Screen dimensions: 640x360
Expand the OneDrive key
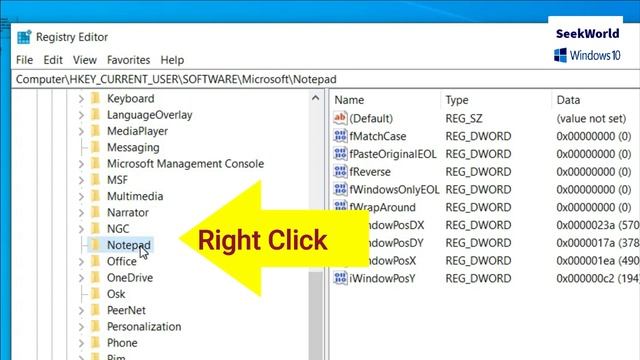point(81,278)
